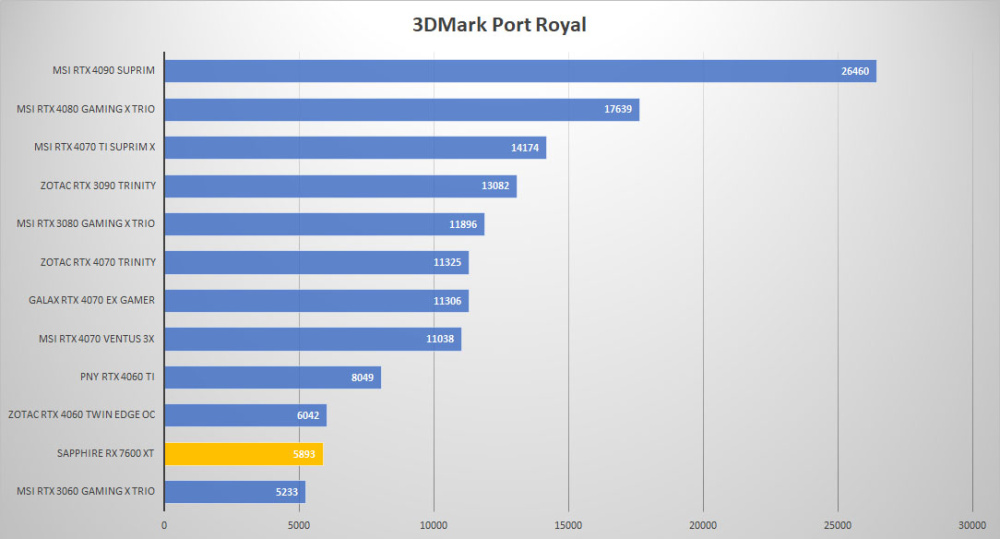
Task: Click the data label 11306
Action: pyautogui.click(x=447, y=300)
